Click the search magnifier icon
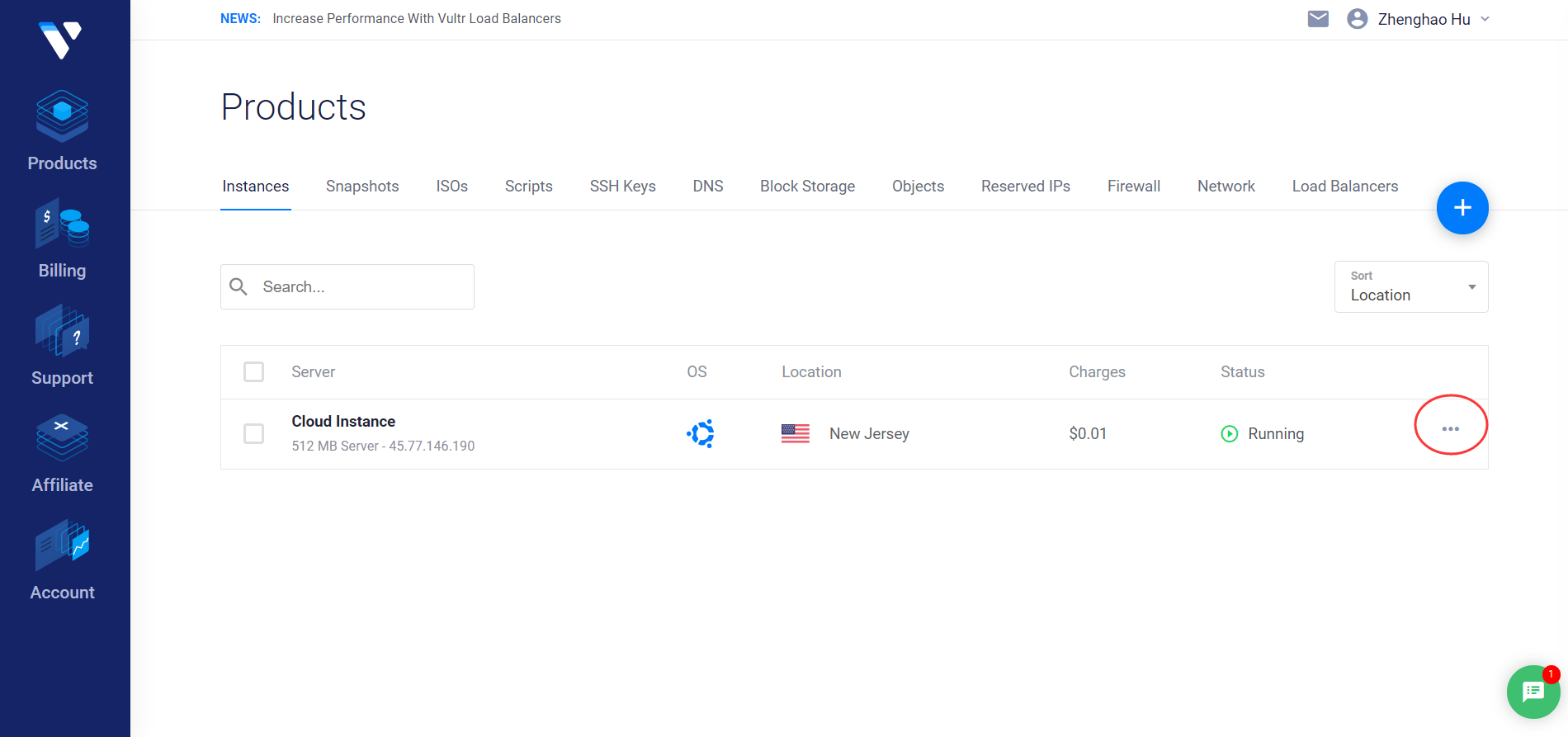 (x=239, y=286)
